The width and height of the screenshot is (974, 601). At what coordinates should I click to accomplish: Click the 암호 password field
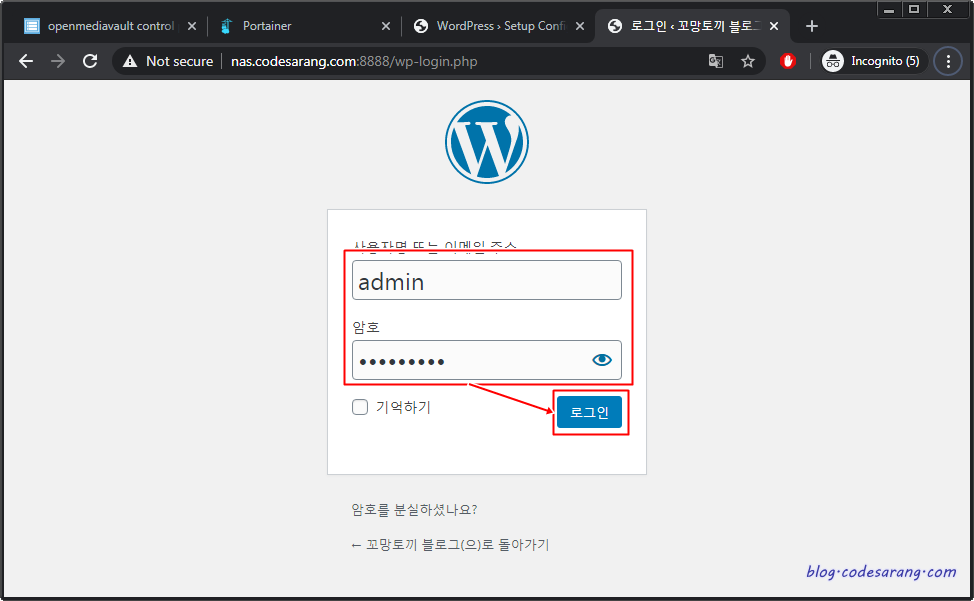point(486,360)
